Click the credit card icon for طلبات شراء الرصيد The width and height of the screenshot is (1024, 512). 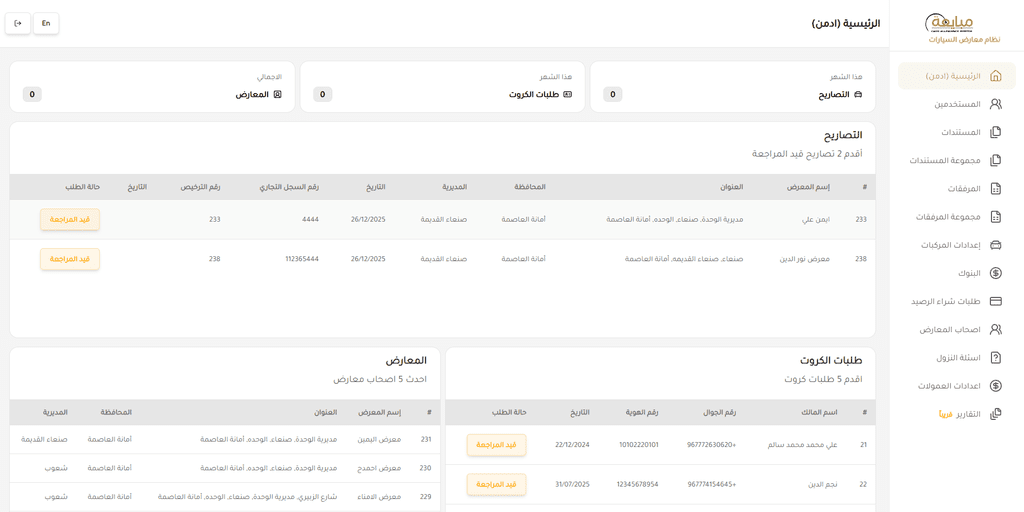tap(995, 301)
